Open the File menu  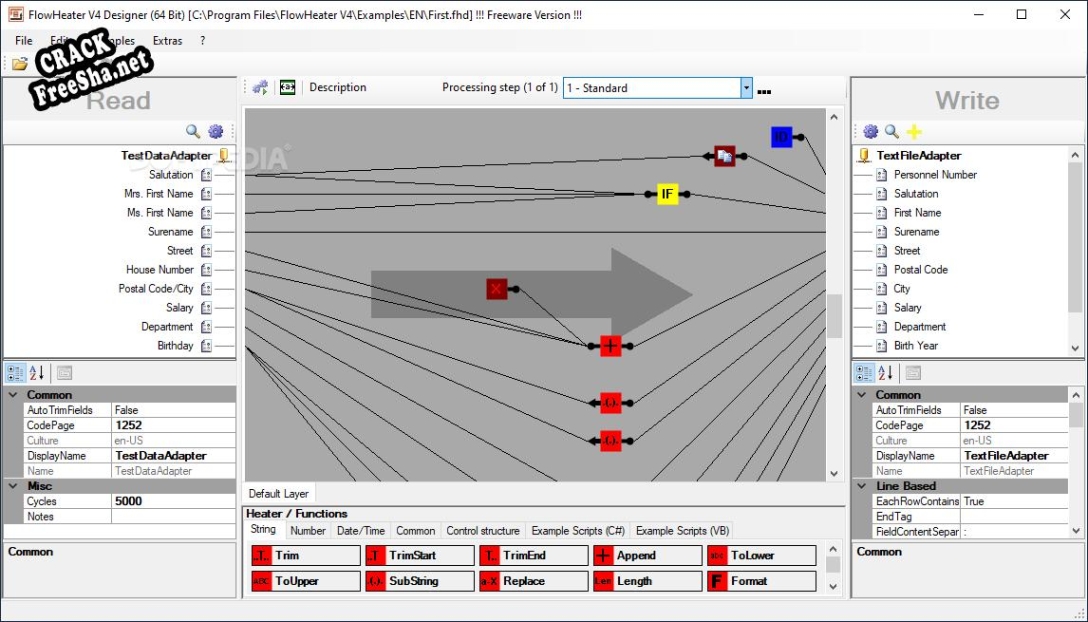click(24, 41)
